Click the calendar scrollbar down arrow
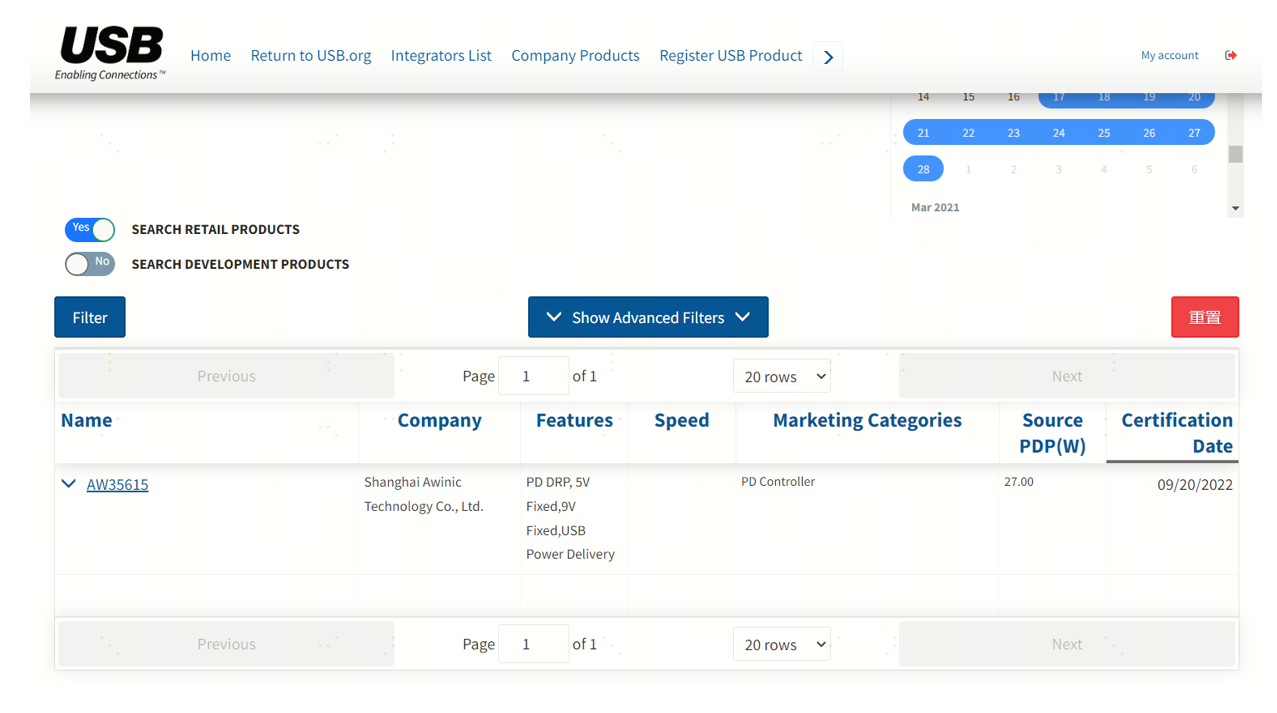Image resolution: width=1277 pixels, height=713 pixels. click(1236, 209)
